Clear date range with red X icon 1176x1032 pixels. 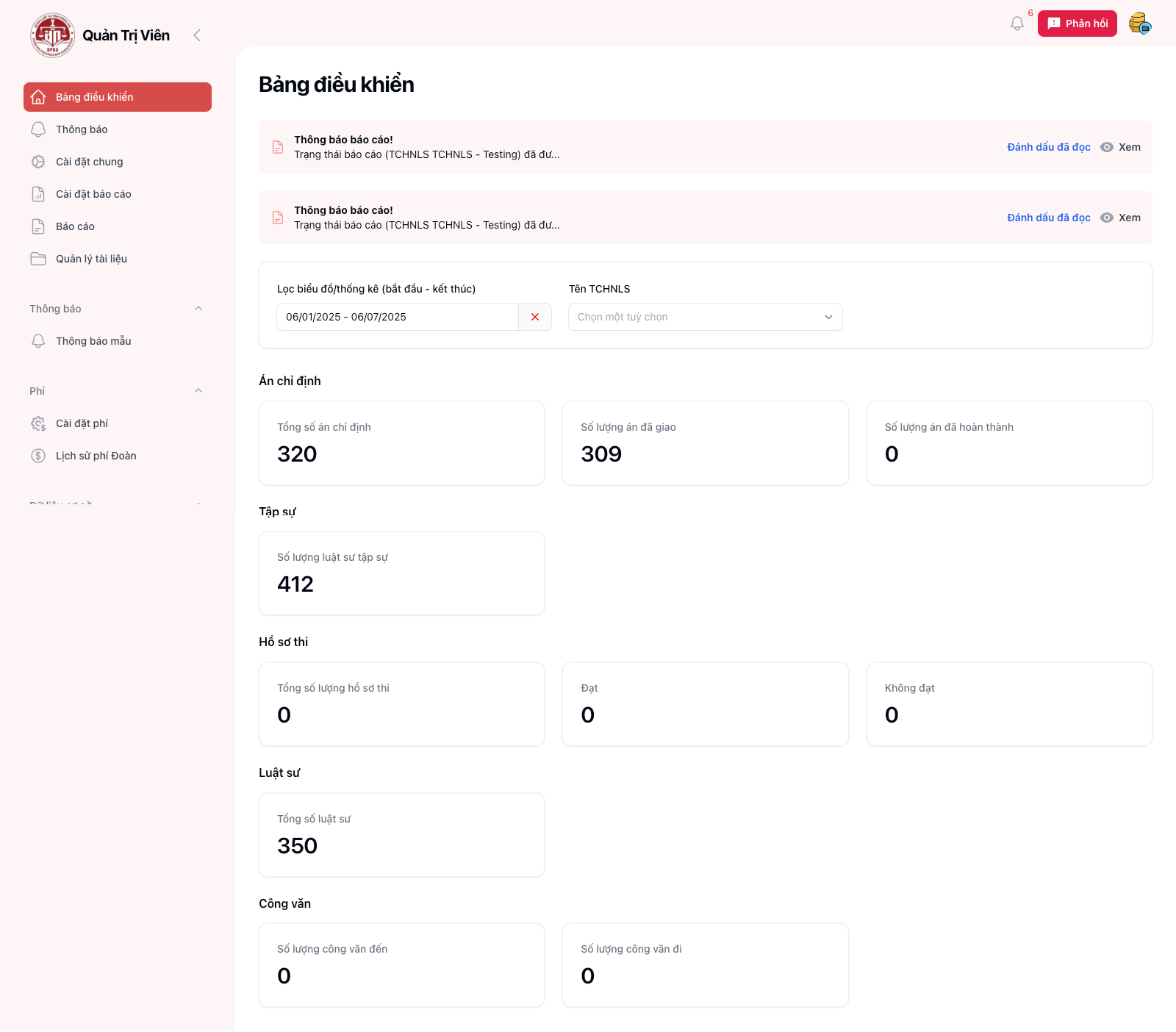click(x=535, y=317)
